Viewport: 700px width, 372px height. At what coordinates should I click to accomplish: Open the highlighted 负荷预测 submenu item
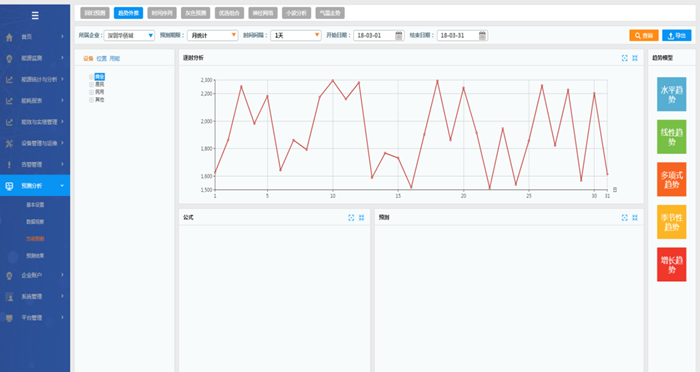(x=35, y=239)
